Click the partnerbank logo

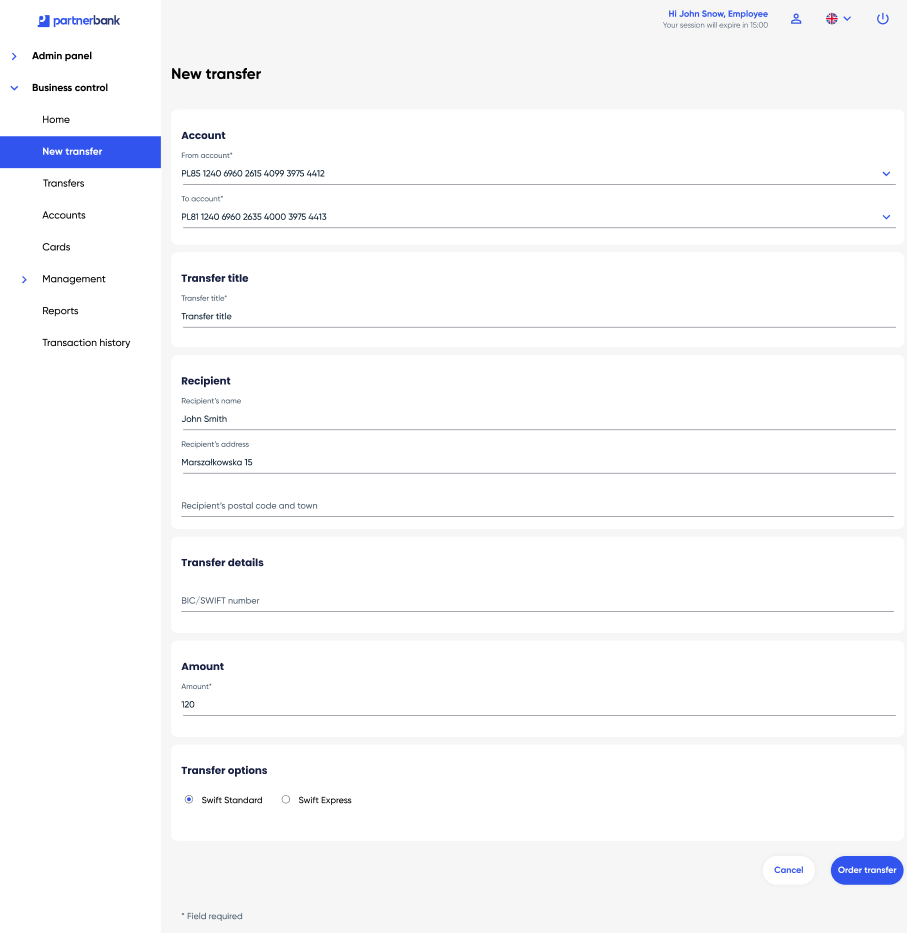[79, 20]
